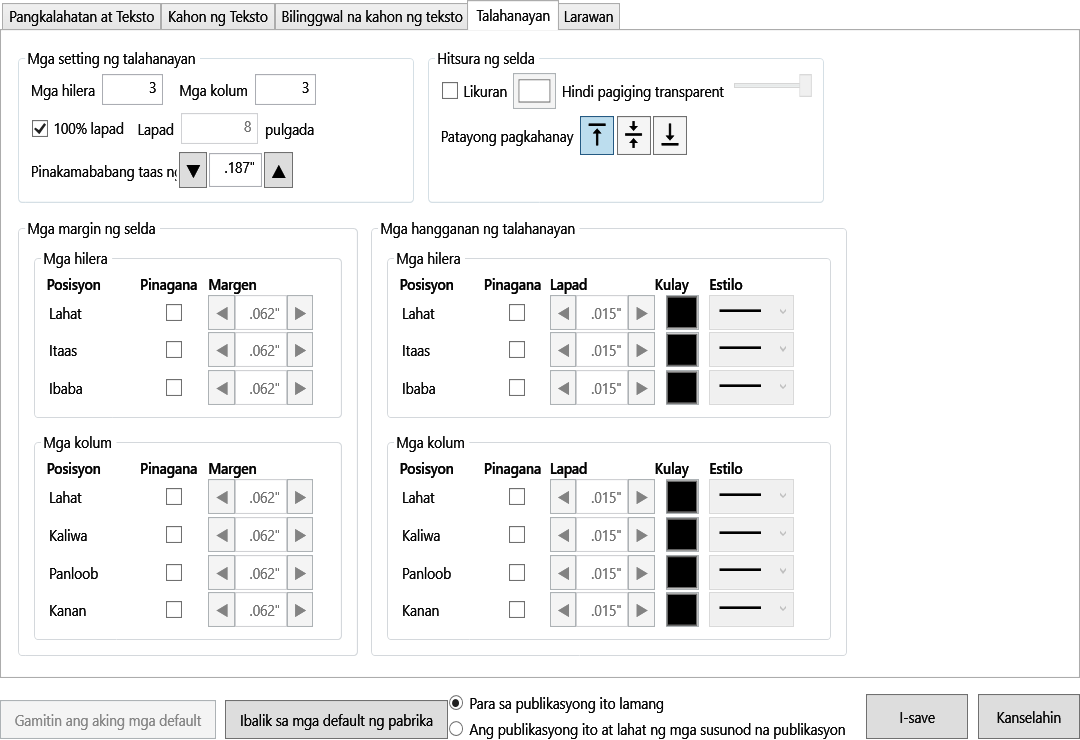Screen dimensions: 1080x740
Task: Switch to Kahon ng Teksto tab
Action: (x=218, y=17)
